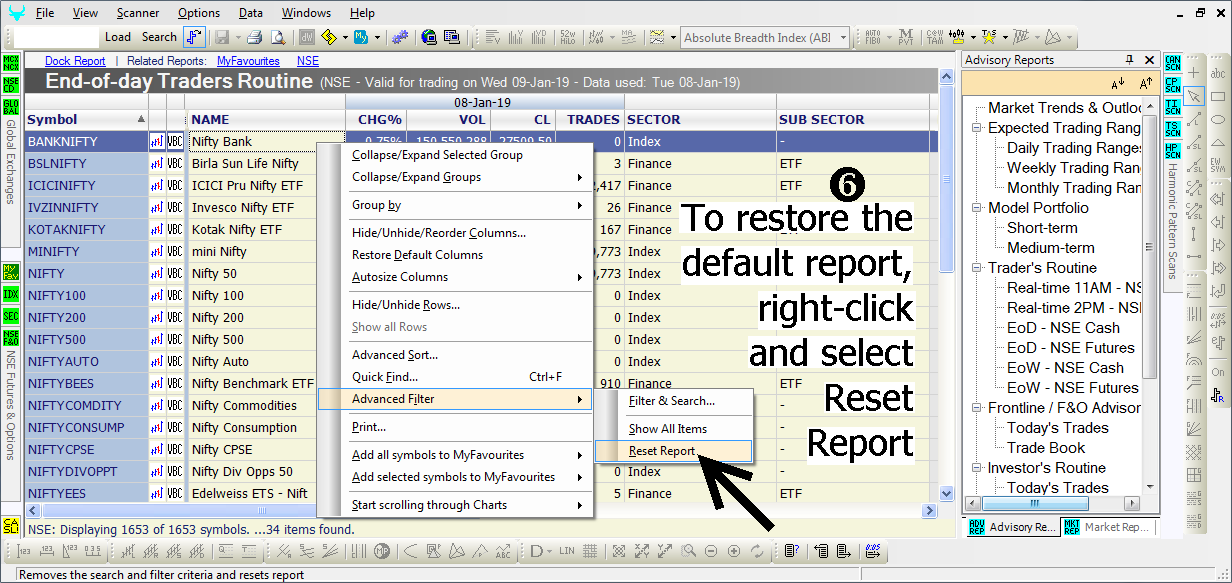Screen dimensions: 1232x583
Task: Sort by the SECTOR column header
Action: point(699,119)
